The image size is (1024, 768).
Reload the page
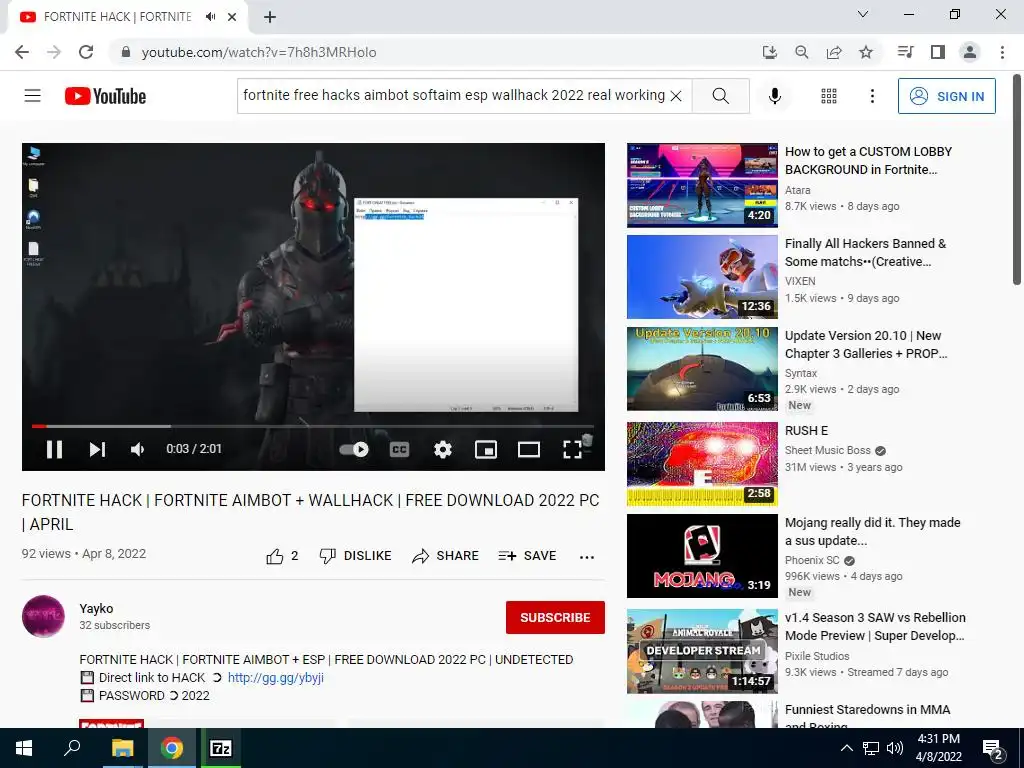[x=86, y=52]
